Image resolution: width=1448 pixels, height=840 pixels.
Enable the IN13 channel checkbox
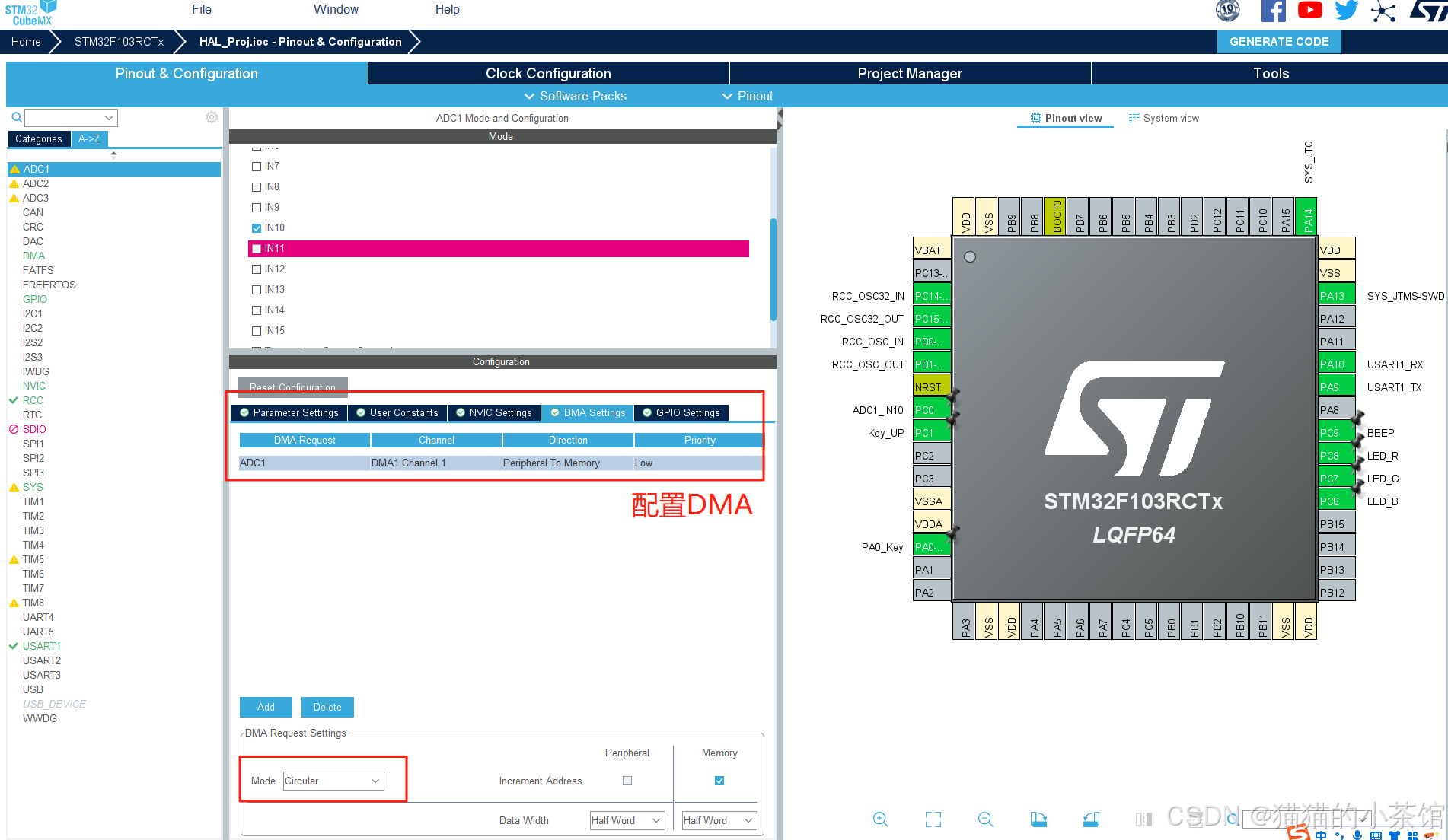click(x=257, y=290)
